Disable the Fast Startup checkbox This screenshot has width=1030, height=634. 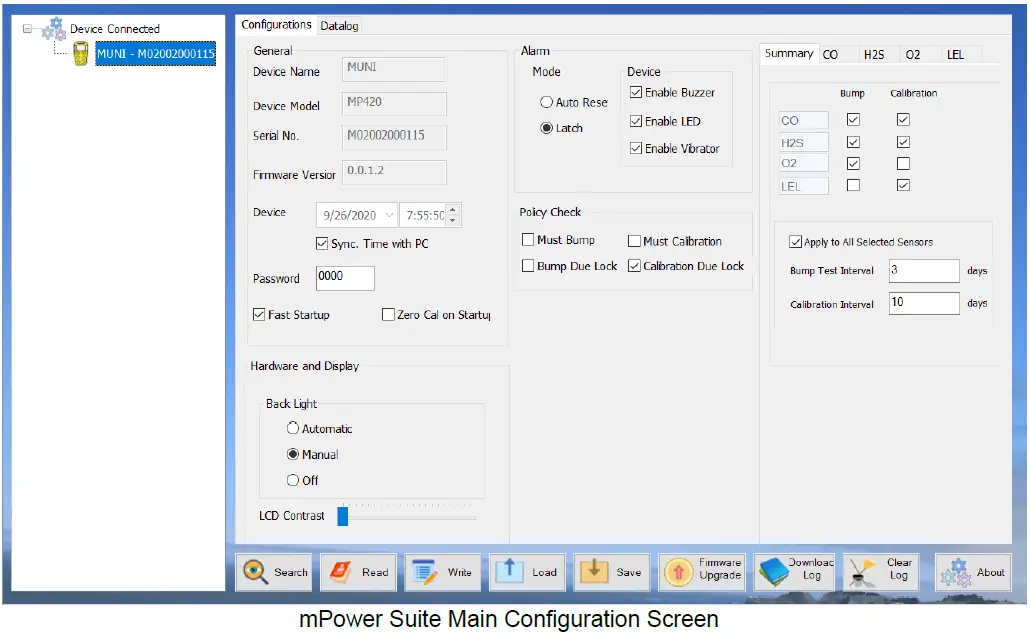coord(259,315)
